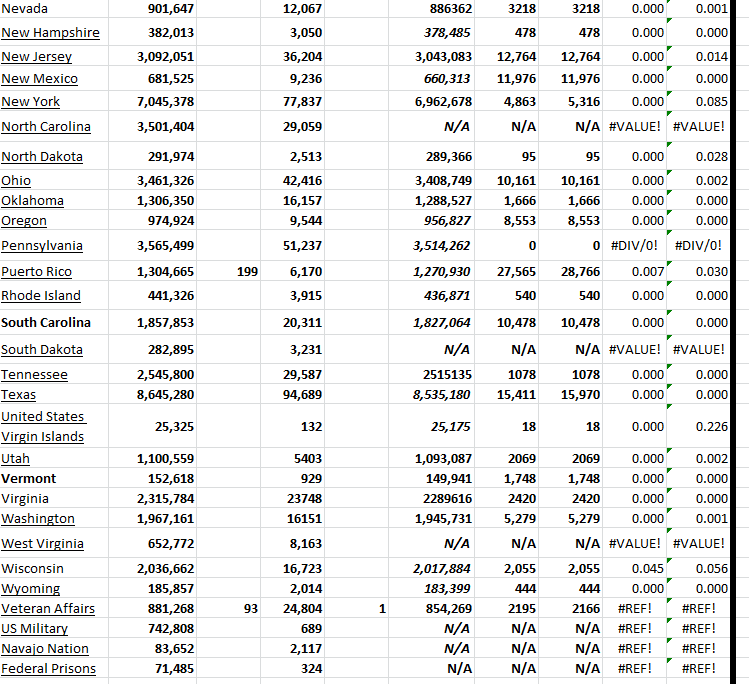Select the 0.226 cell in Virgin Islands row
This screenshot has height=684, width=749.
pos(711,426)
